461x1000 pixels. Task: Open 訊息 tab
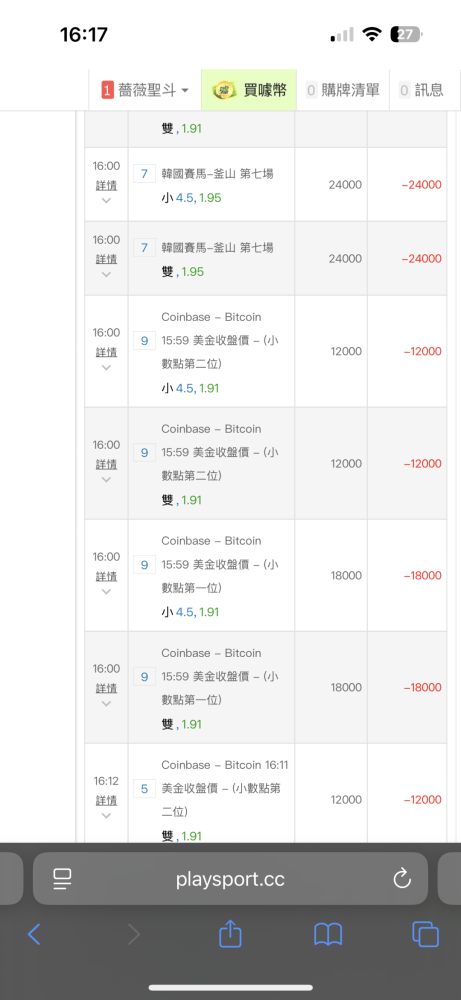pyautogui.click(x=421, y=90)
